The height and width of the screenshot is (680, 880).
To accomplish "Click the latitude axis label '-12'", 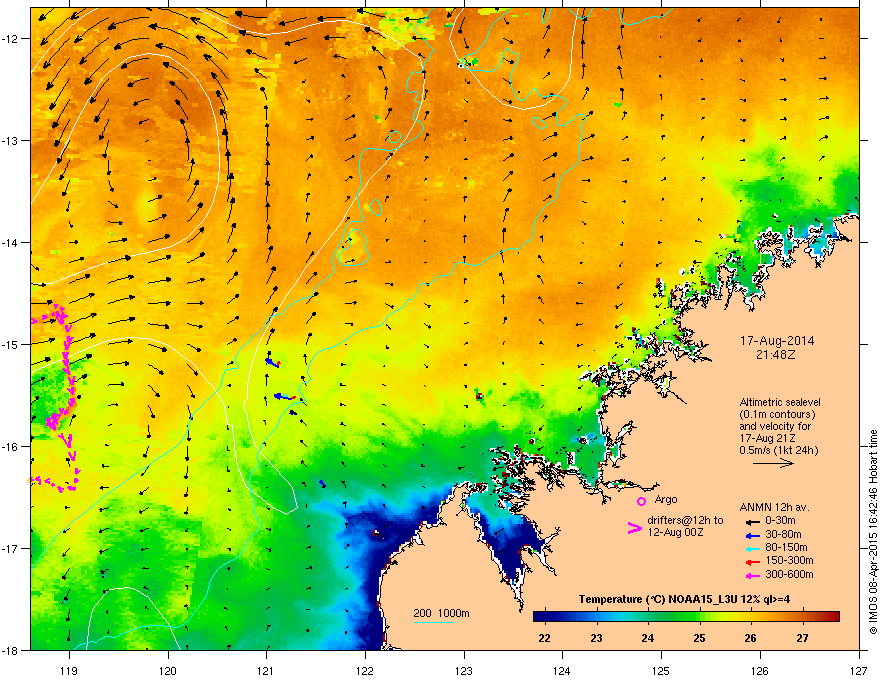I will click(x=11, y=38).
